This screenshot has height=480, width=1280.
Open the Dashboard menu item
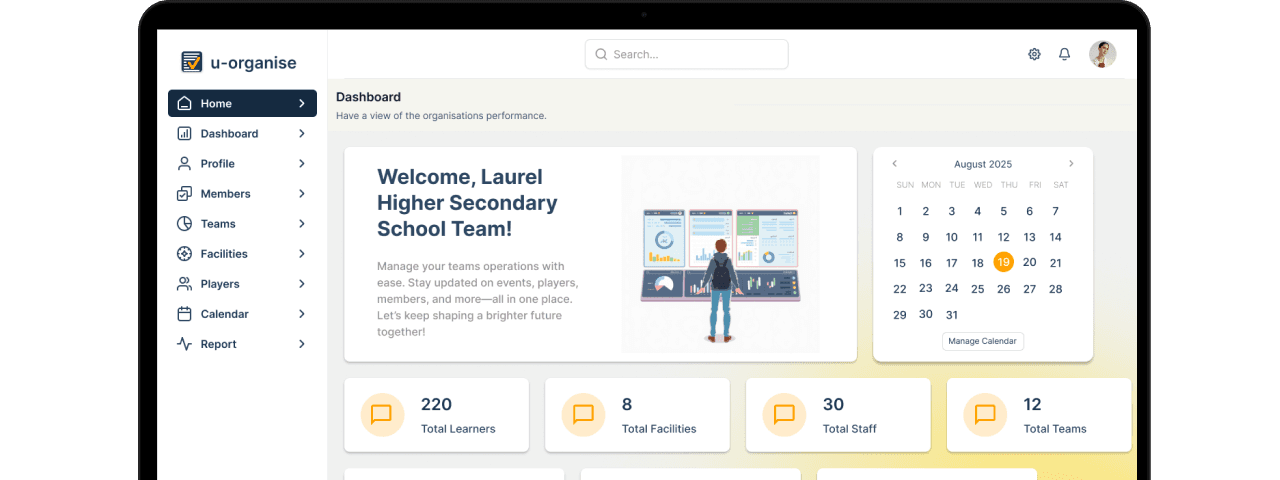click(242, 133)
